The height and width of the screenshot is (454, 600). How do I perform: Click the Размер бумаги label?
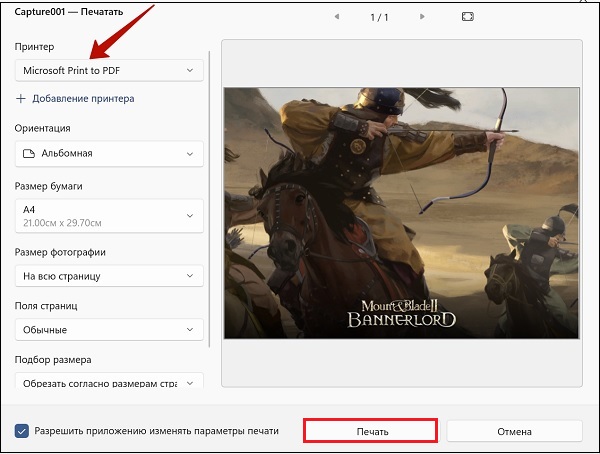[x=49, y=186]
